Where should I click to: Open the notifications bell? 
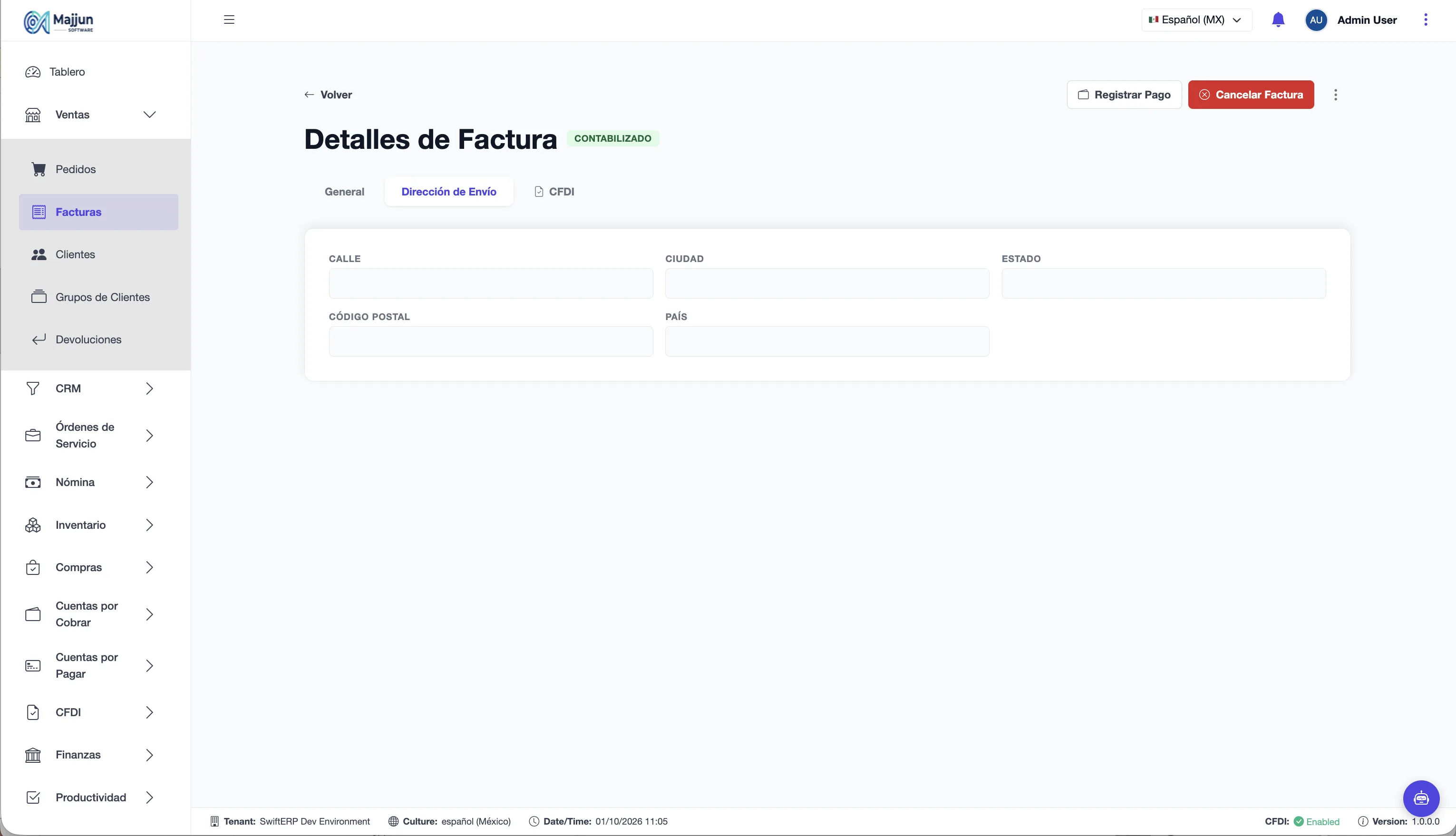tap(1278, 19)
